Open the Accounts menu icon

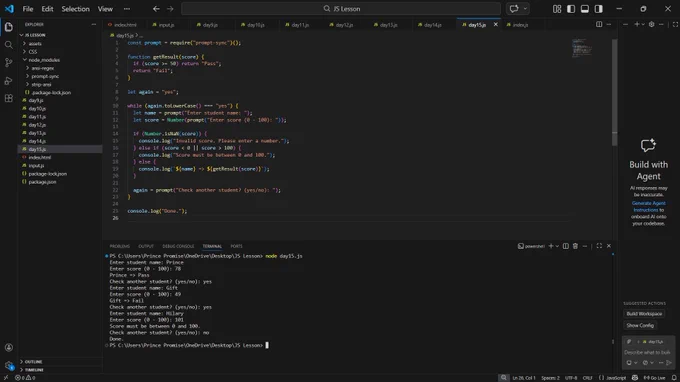[x=9, y=347]
